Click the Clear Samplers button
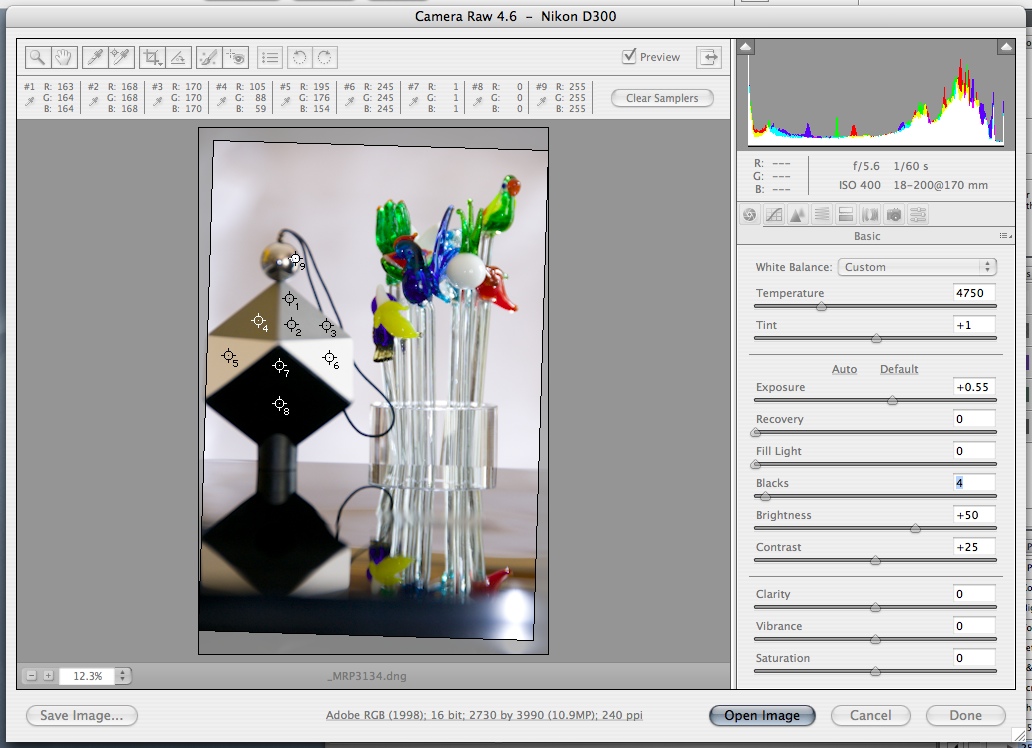Viewport: 1032px width, 748px height. (x=662, y=98)
